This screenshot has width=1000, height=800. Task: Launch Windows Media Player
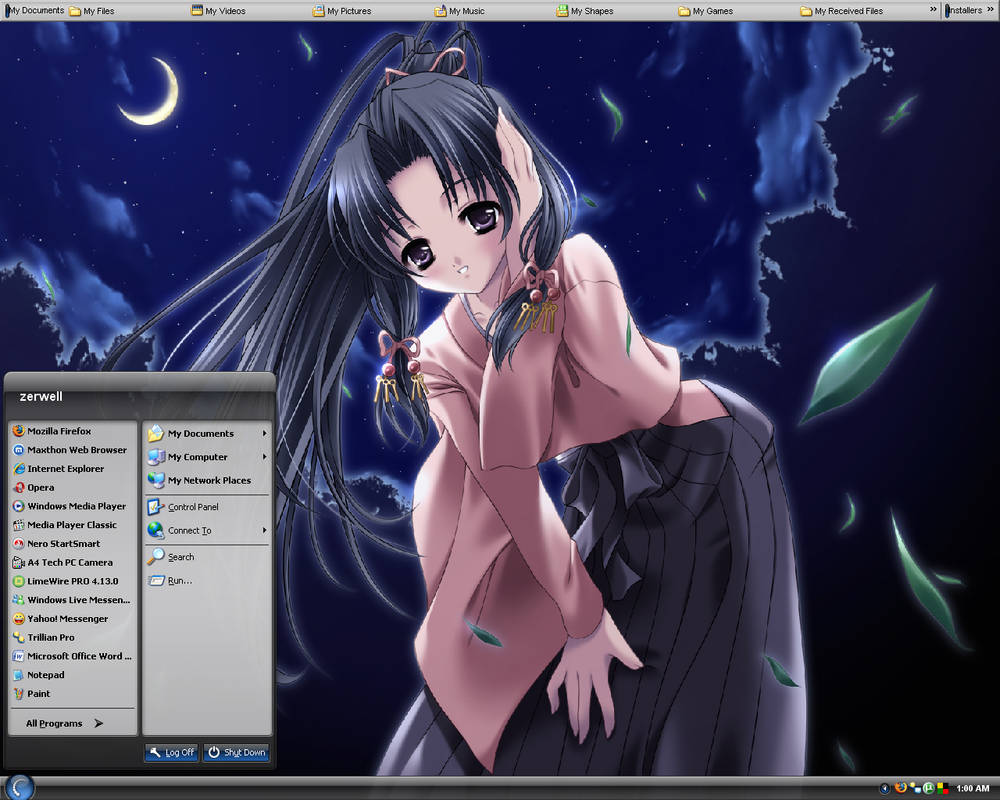(73, 506)
